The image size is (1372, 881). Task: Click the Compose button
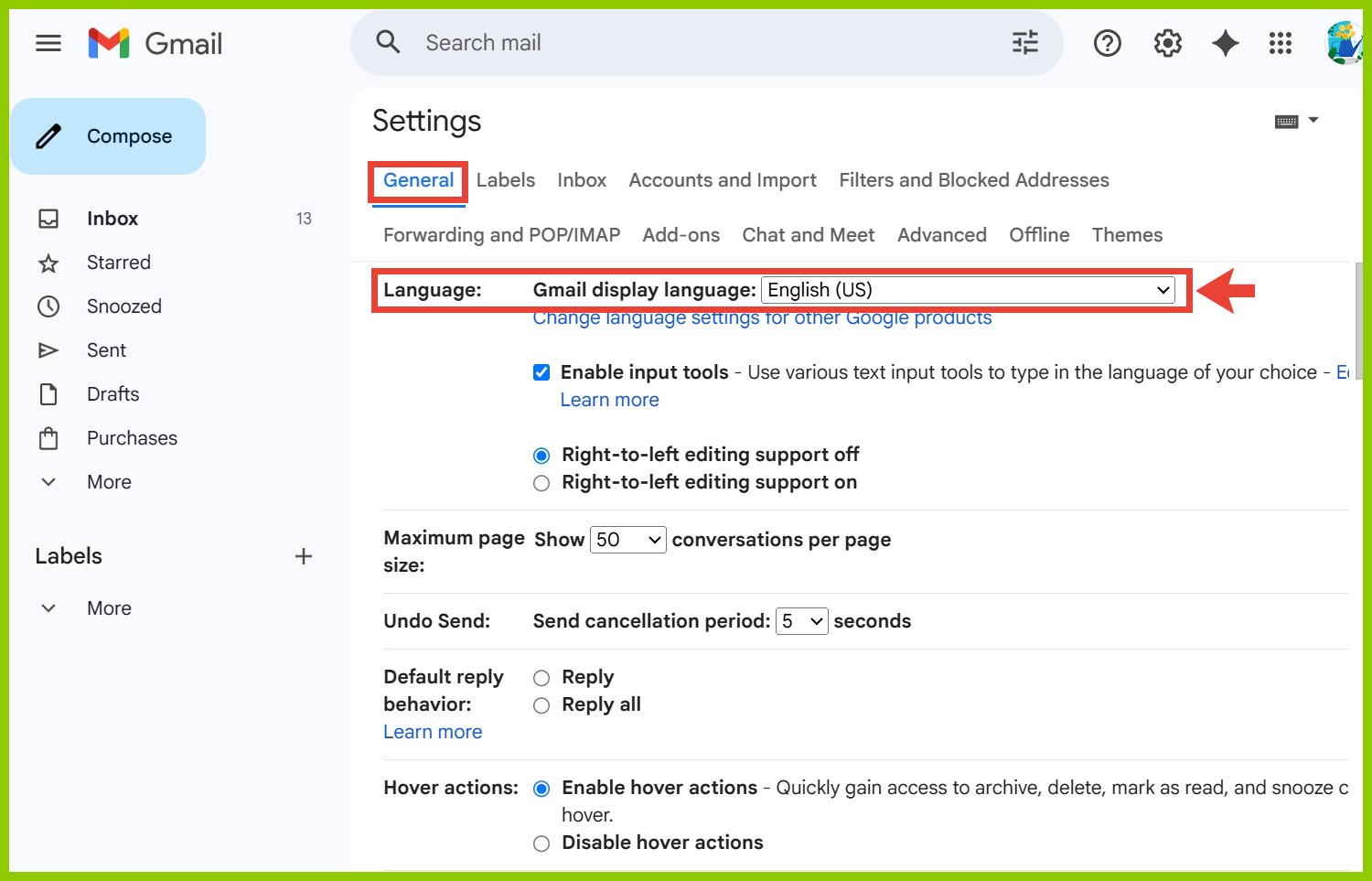tap(108, 136)
